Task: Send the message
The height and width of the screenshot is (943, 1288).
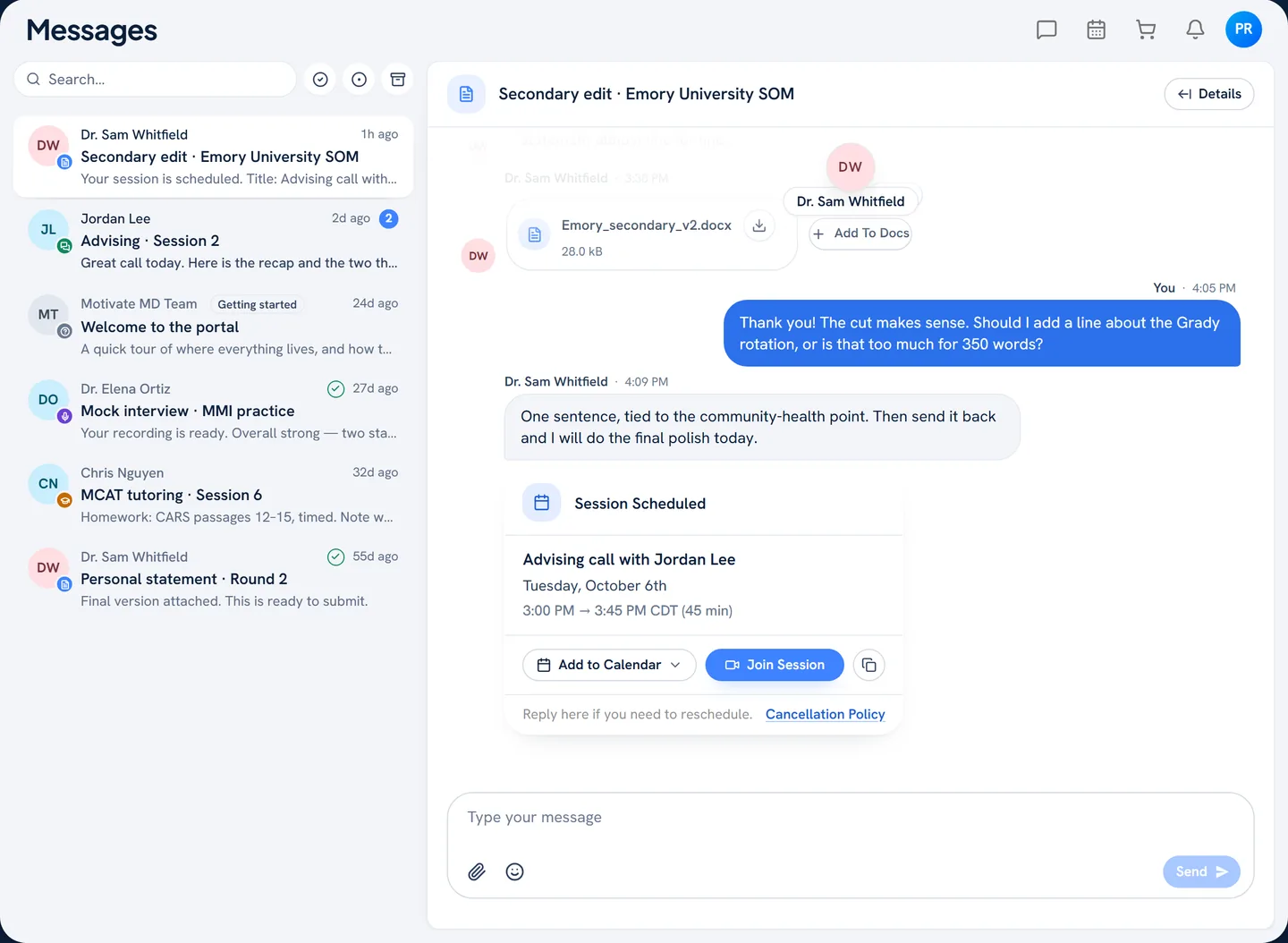Action: pyautogui.click(x=1201, y=871)
